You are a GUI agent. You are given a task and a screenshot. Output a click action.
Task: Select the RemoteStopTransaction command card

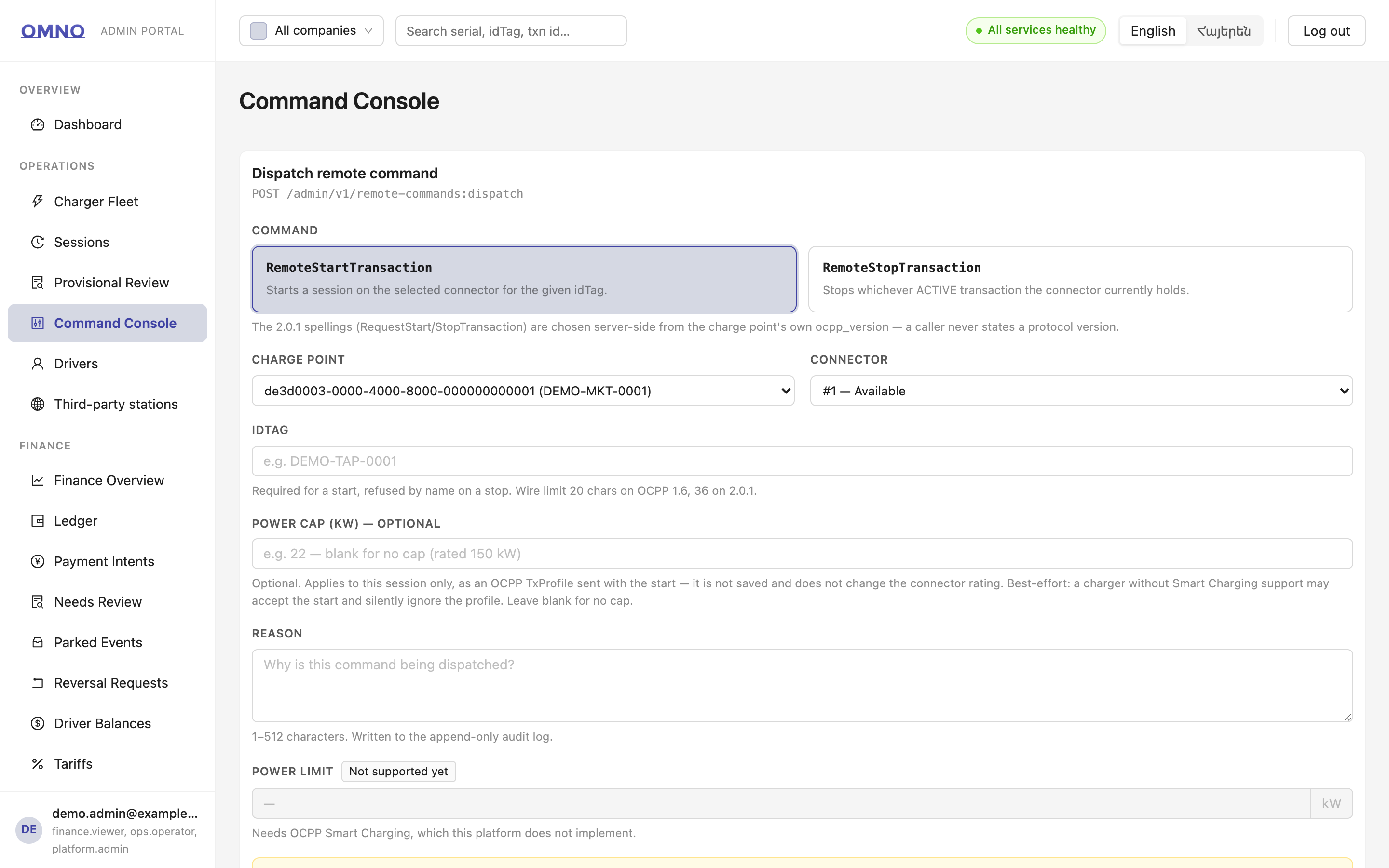(1080, 279)
